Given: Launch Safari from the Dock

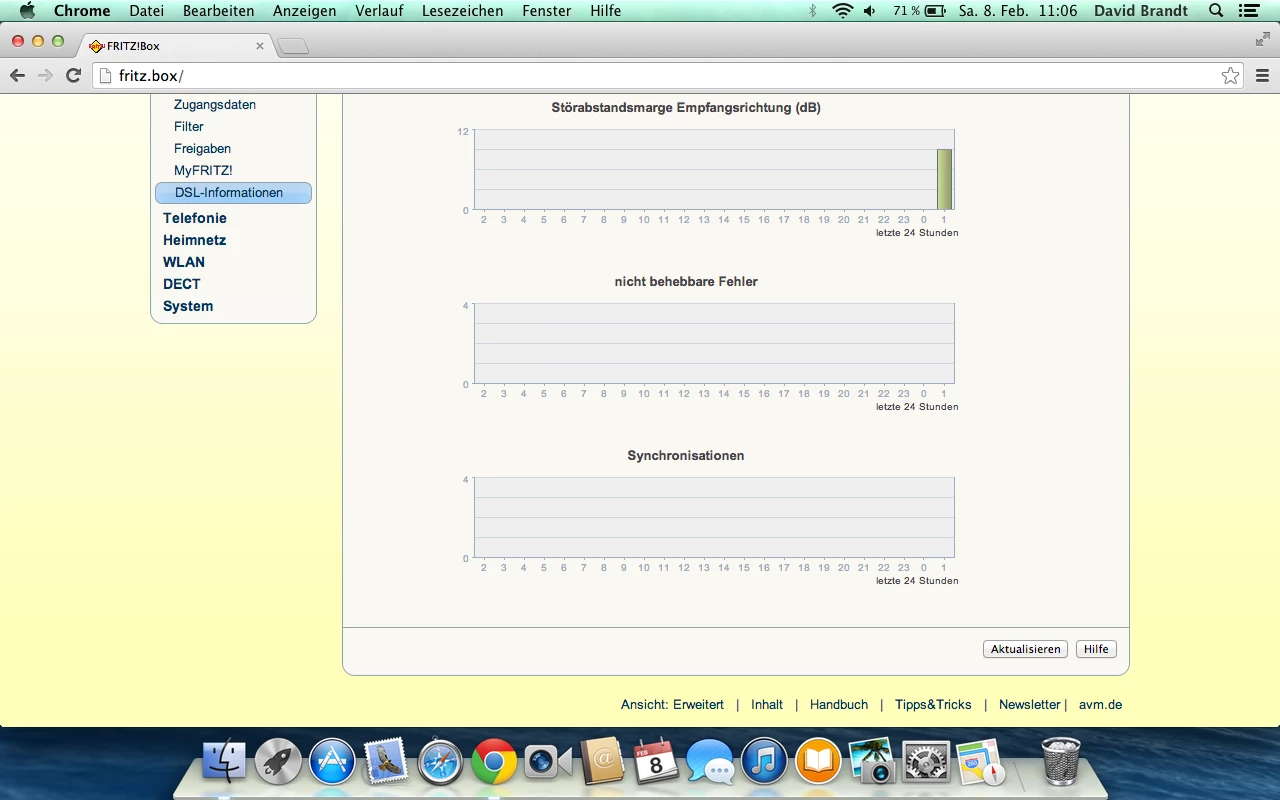Looking at the screenshot, I should pyautogui.click(x=440, y=762).
